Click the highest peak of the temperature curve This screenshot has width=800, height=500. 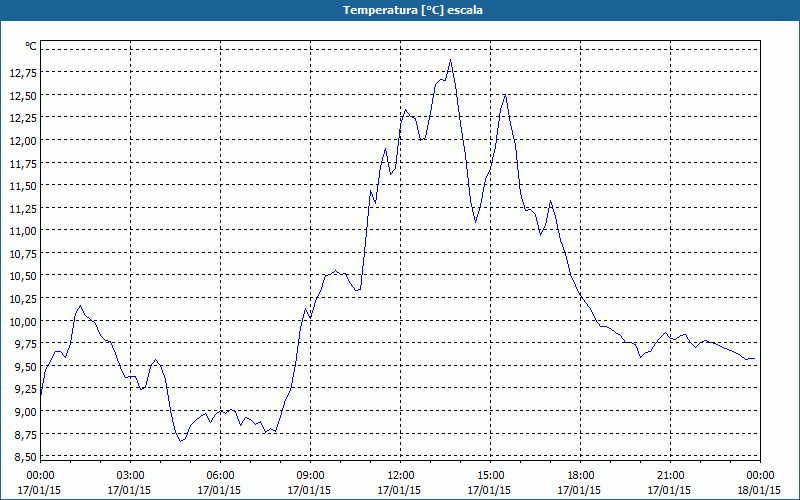451,60
